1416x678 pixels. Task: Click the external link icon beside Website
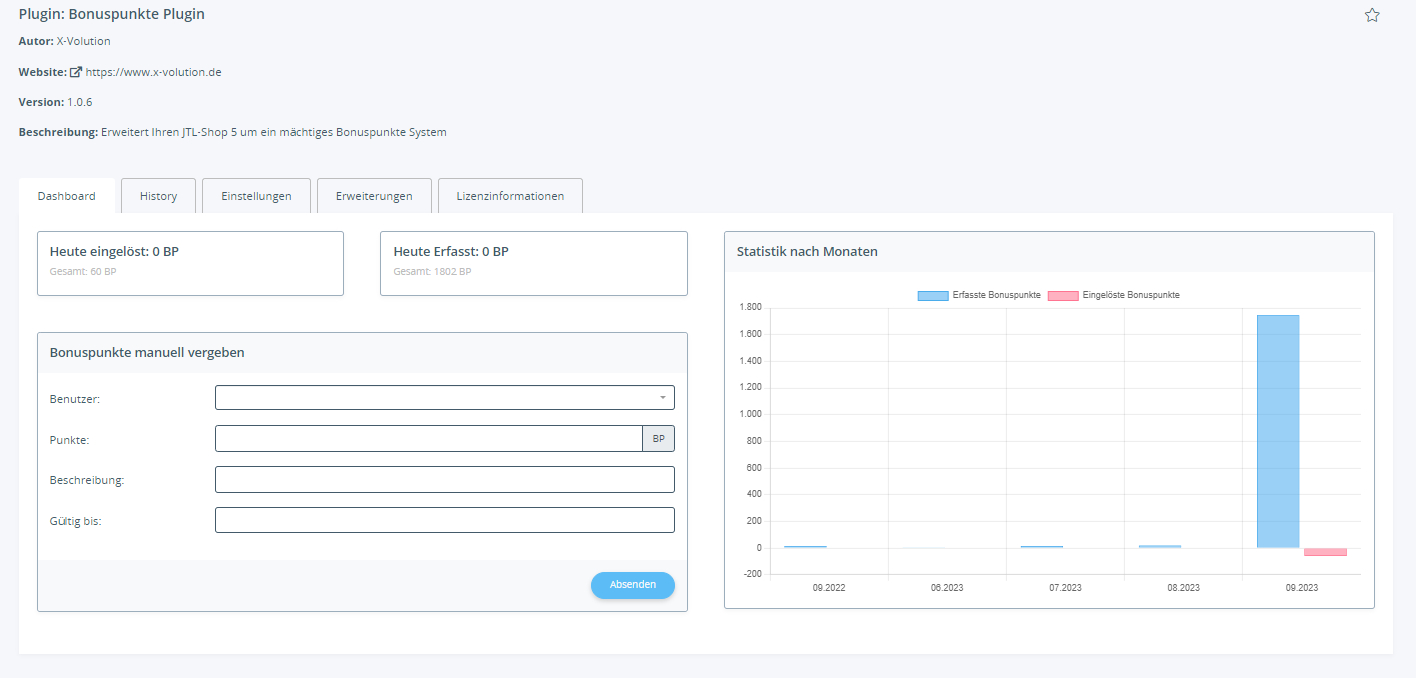coord(75,72)
